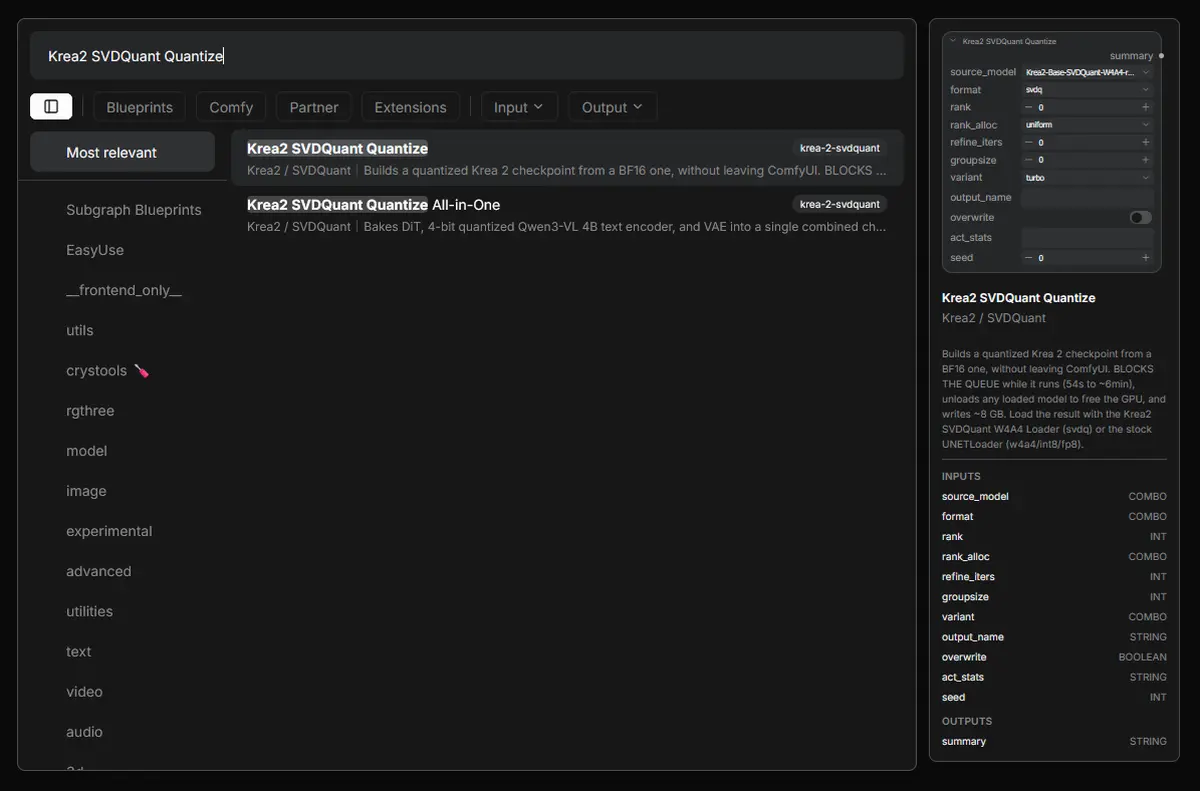The width and height of the screenshot is (1200, 791).
Task: Click the format row in INPUTS list
Action: point(1054,516)
